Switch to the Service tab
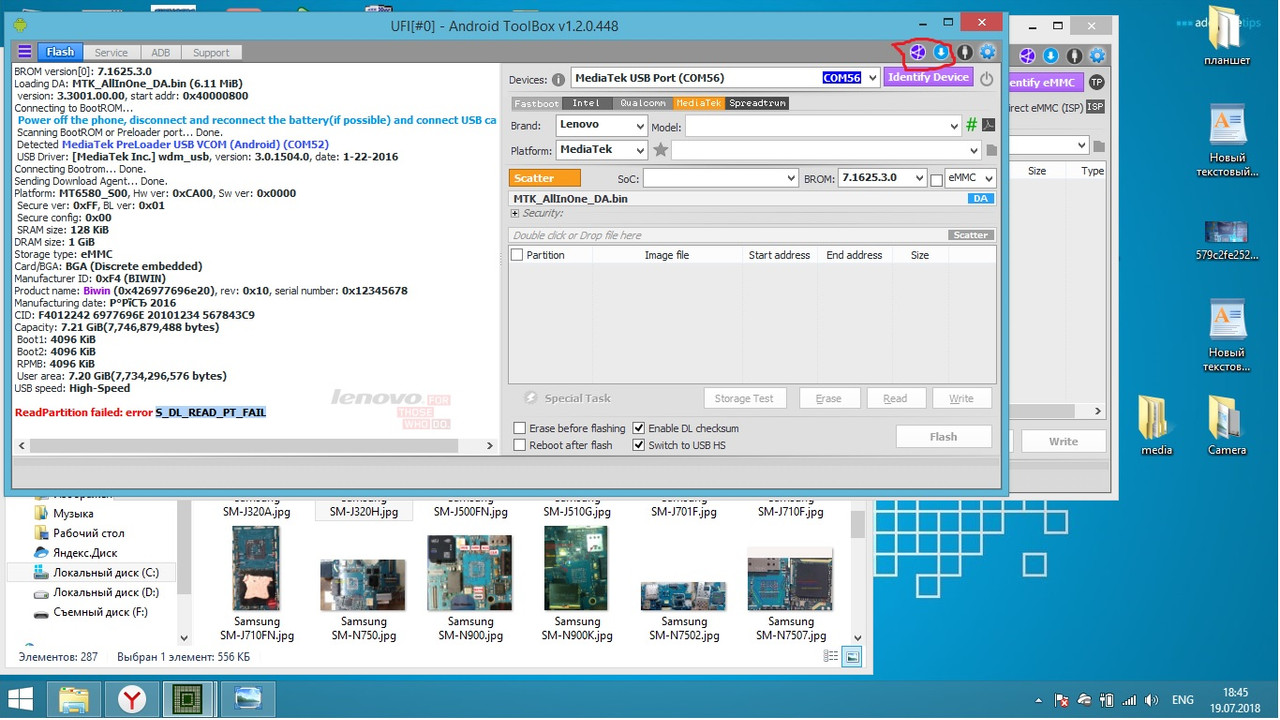The image size is (1280, 720). [x=111, y=52]
